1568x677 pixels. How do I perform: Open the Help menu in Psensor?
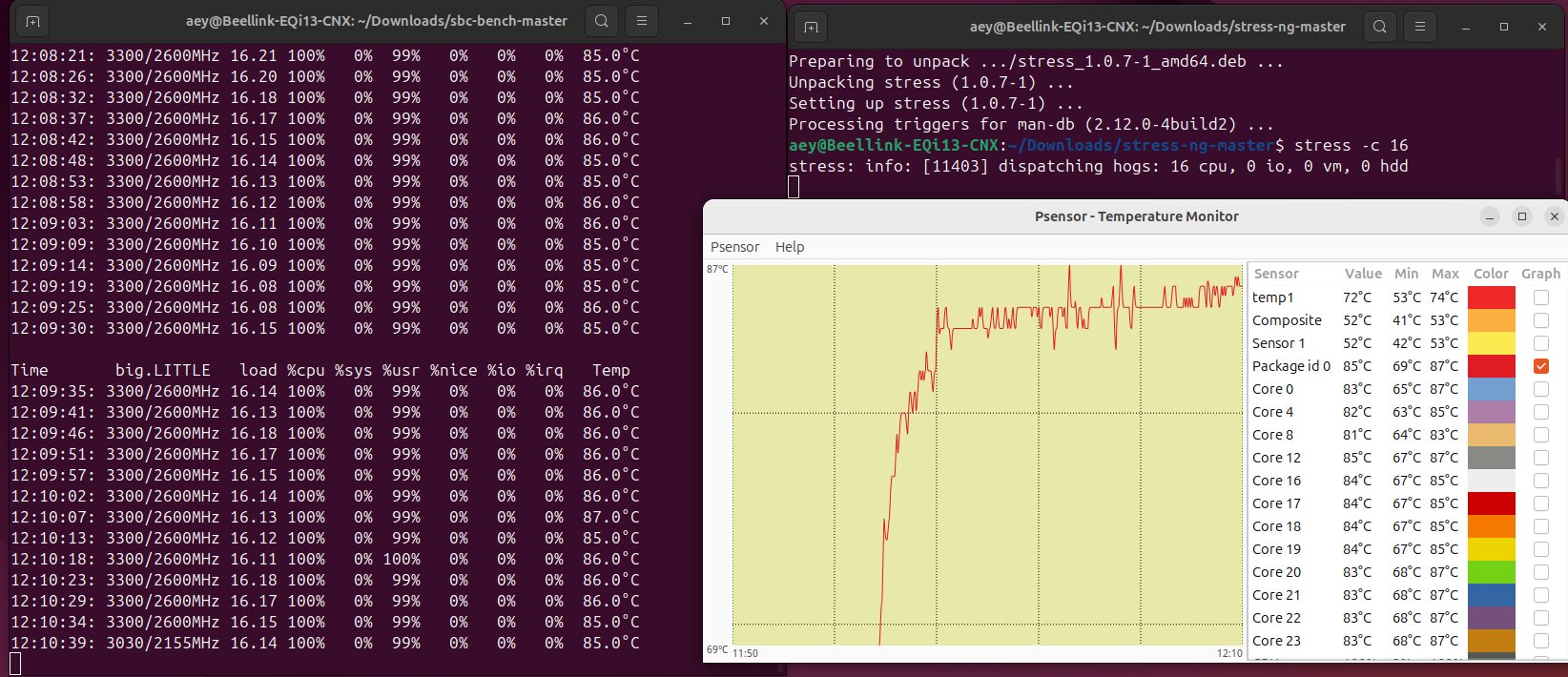(x=790, y=247)
